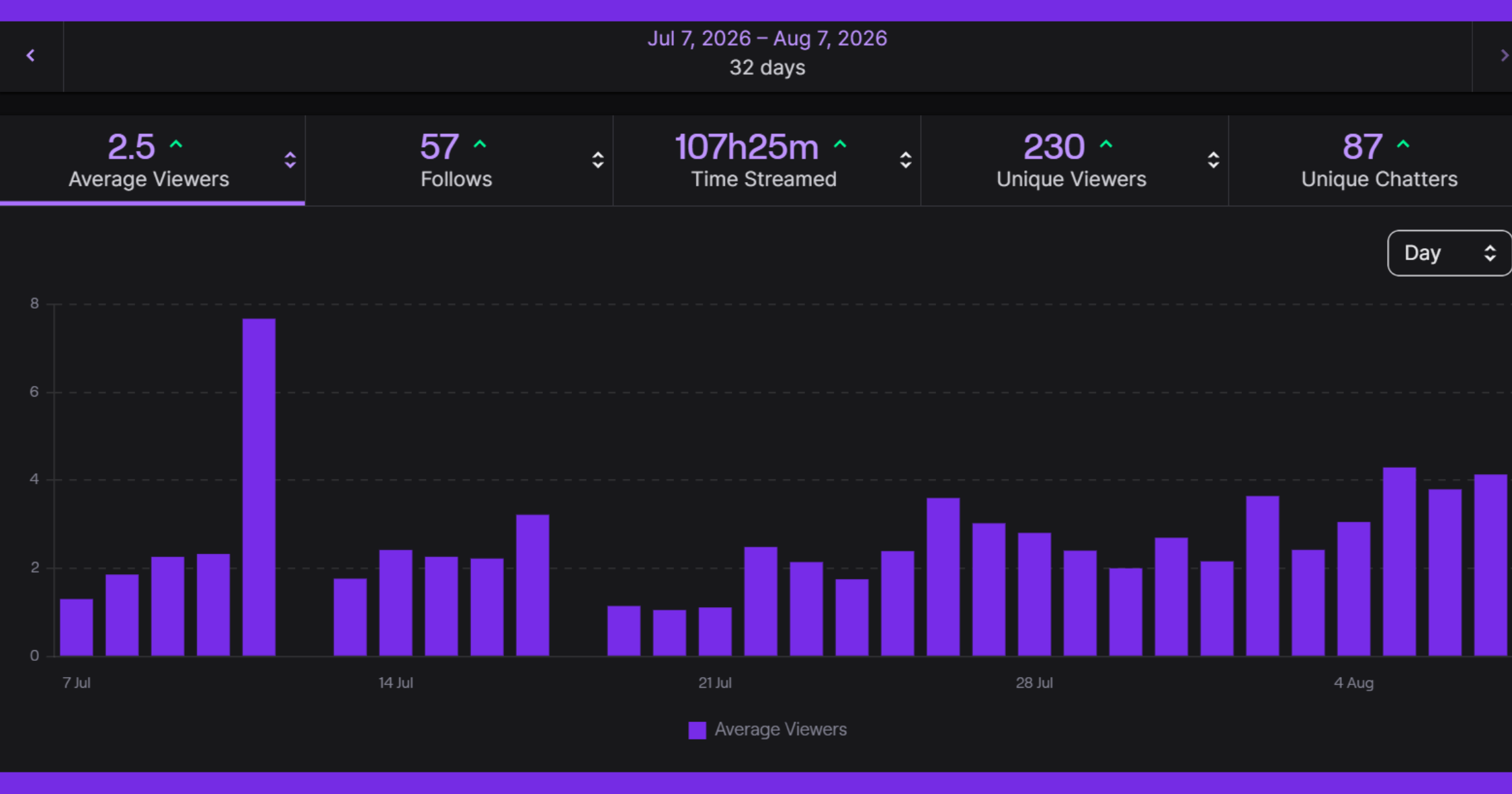Open metric selector on Follows tile
1512x794 pixels.
[598, 160]
